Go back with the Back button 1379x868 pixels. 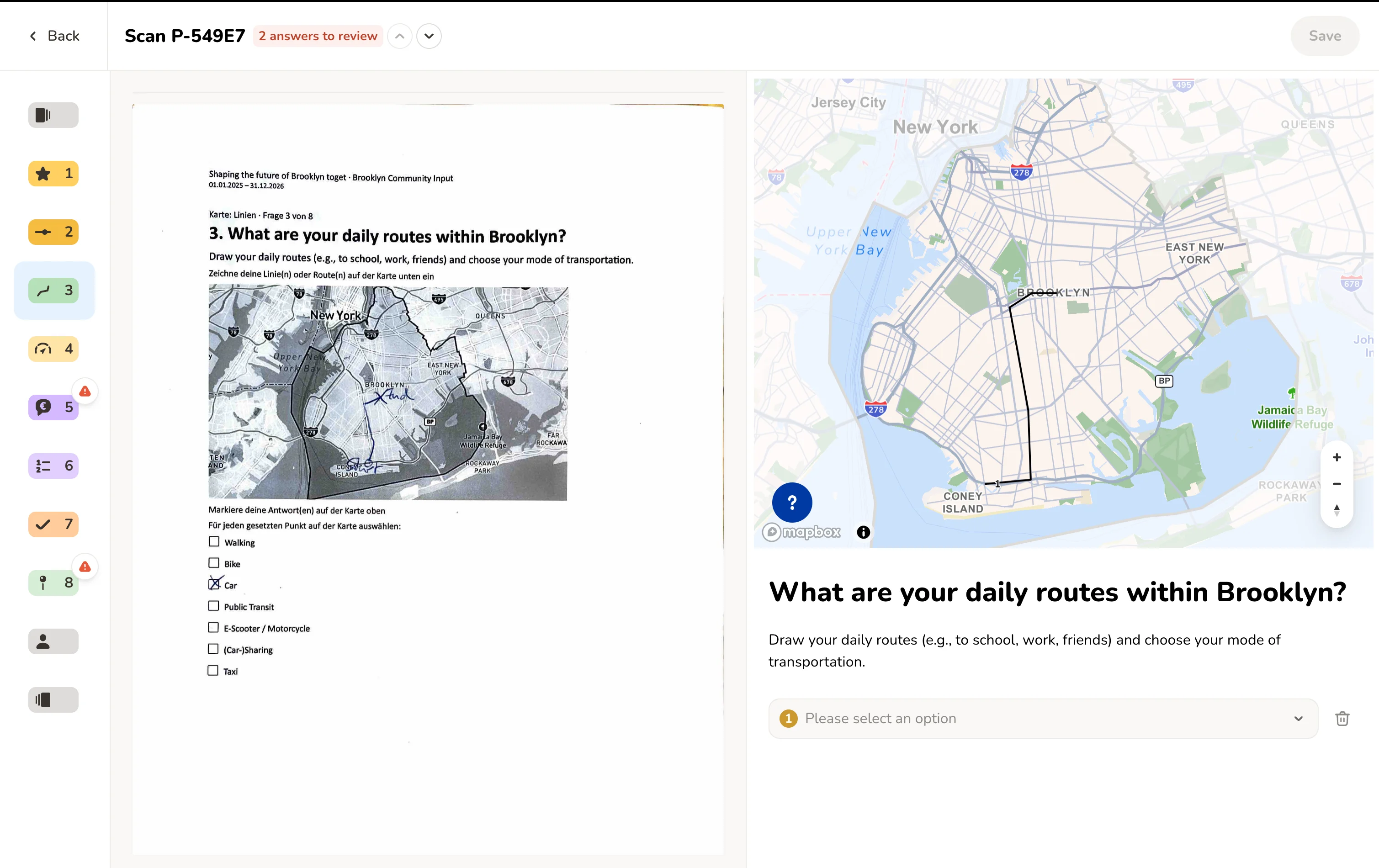54,36
